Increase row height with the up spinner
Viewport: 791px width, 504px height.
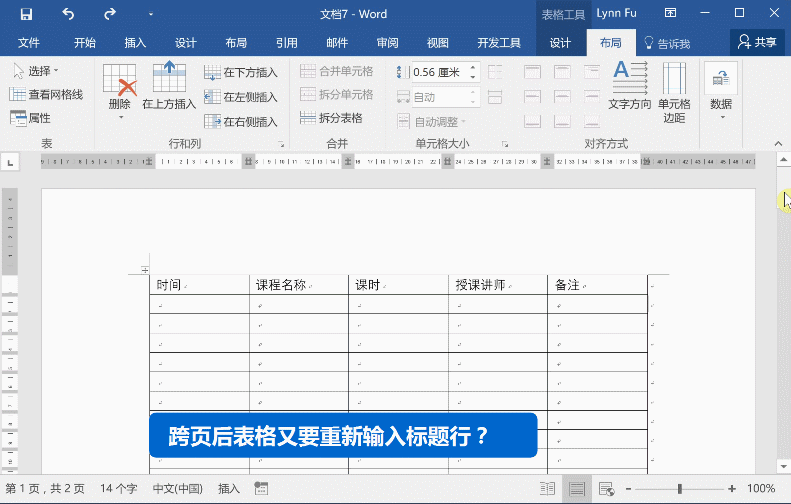(x=473, y=67)
